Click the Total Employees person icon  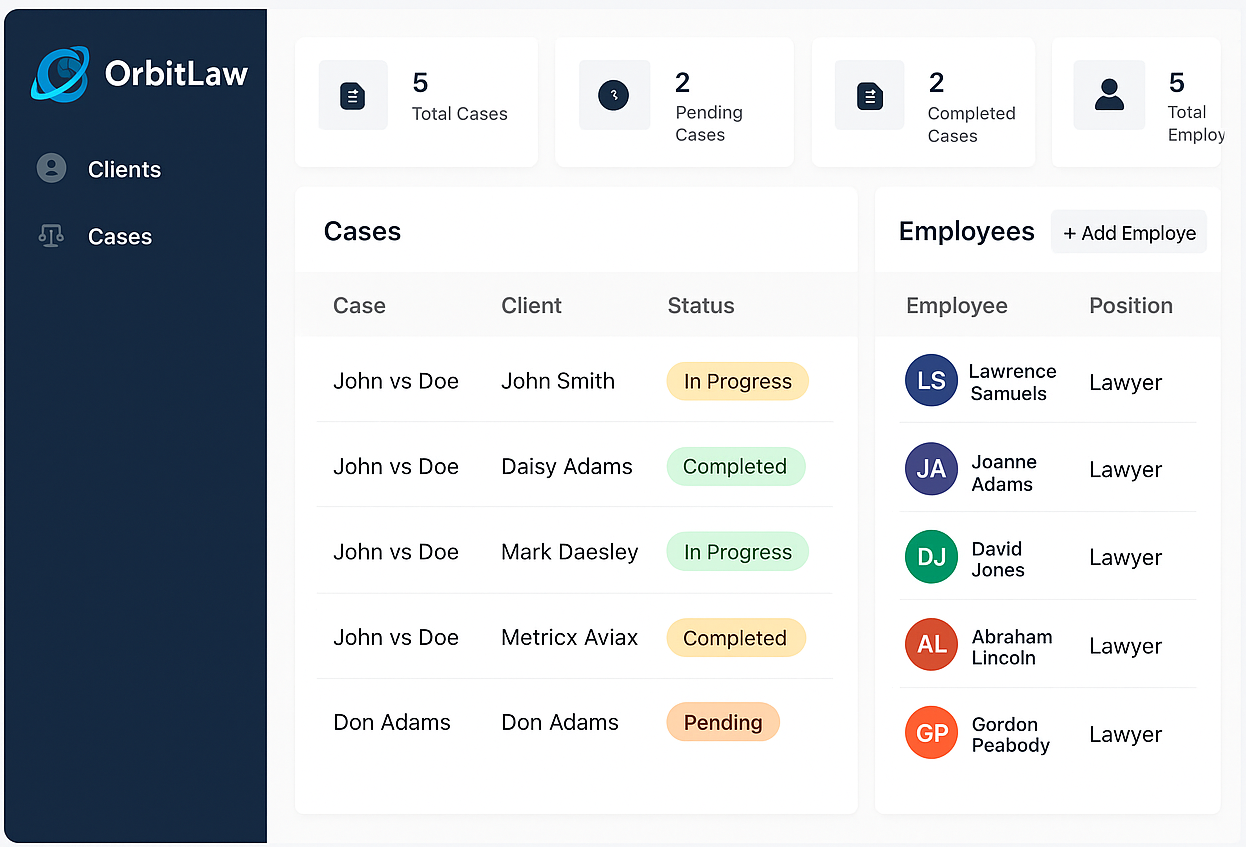1109,95
